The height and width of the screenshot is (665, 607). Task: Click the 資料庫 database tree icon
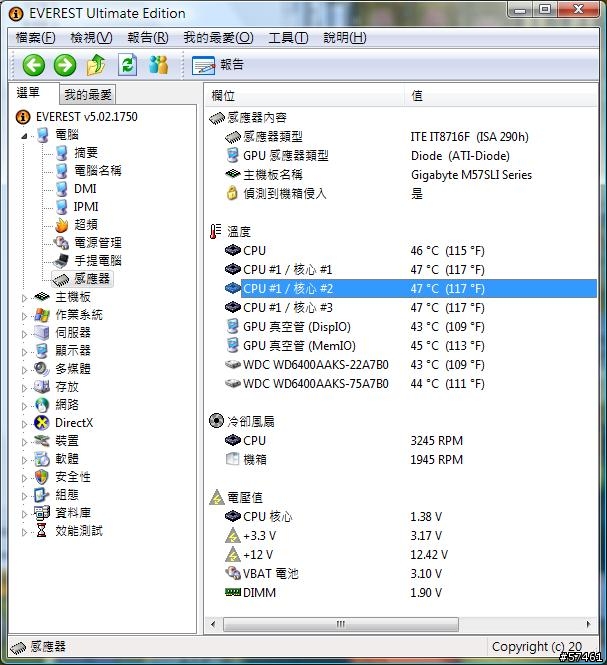[42, 513]
